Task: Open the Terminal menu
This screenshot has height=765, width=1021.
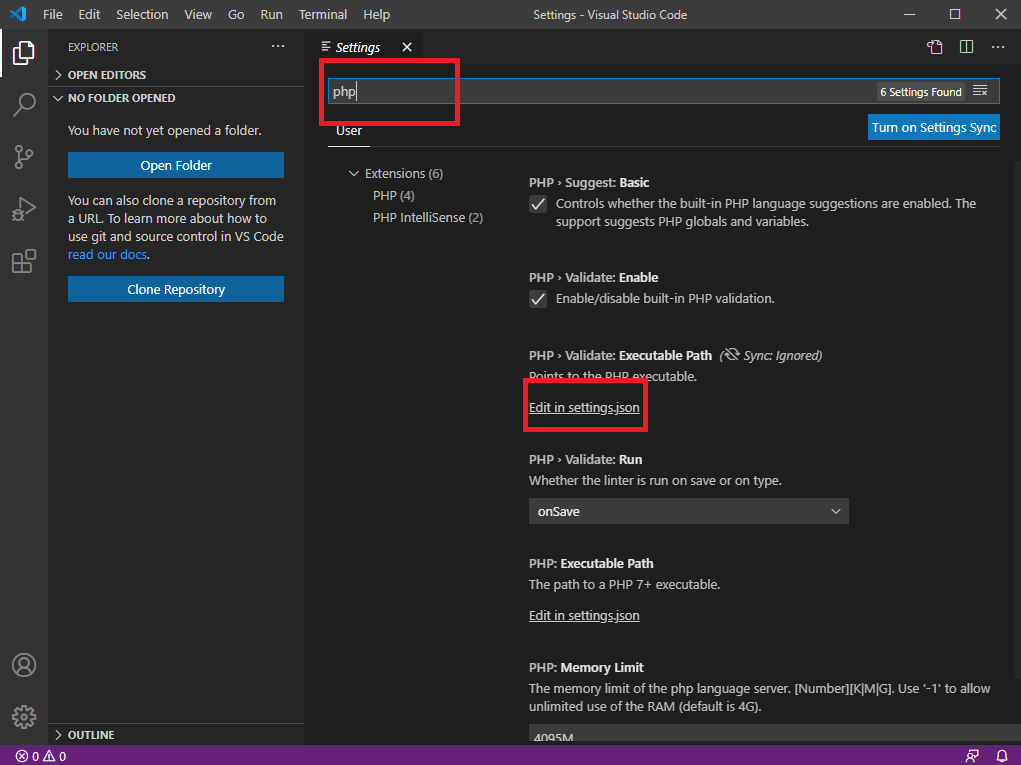Action: coord(323,14)
